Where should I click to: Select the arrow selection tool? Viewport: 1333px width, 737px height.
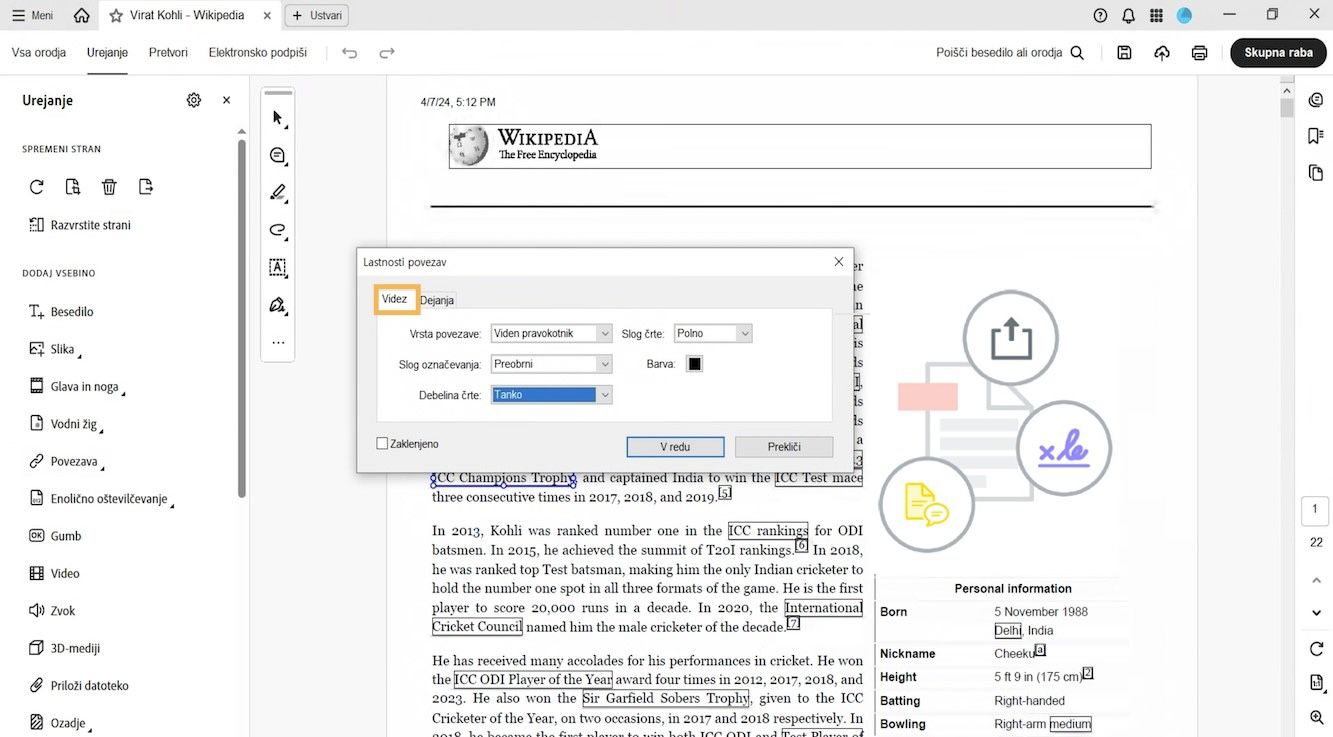click(278, 118)
